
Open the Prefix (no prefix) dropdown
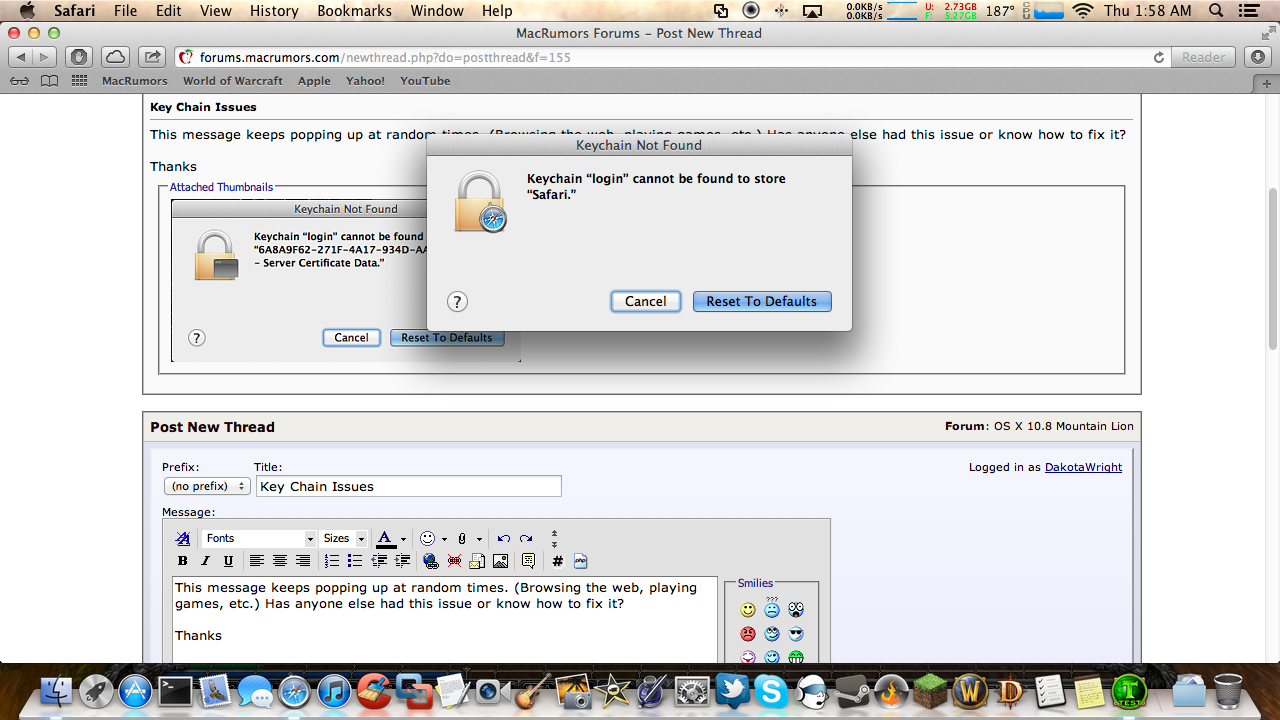[x=207, y=486]
